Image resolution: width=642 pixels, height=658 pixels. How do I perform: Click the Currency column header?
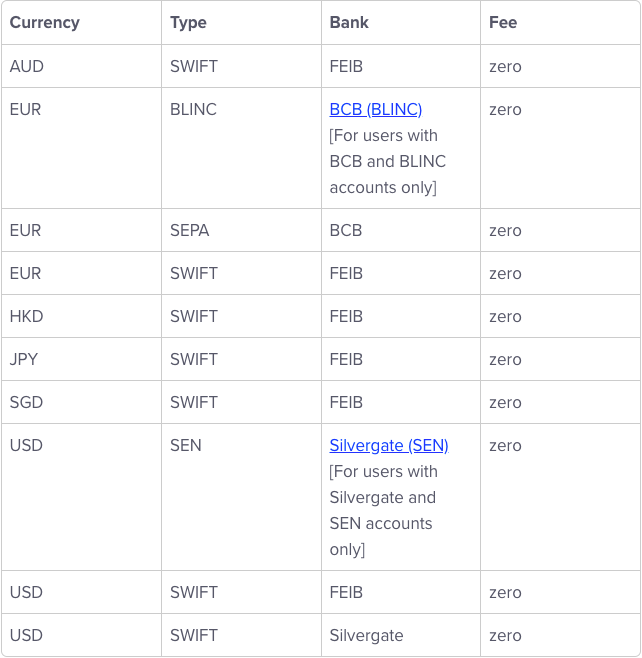[x=44, y=22]
